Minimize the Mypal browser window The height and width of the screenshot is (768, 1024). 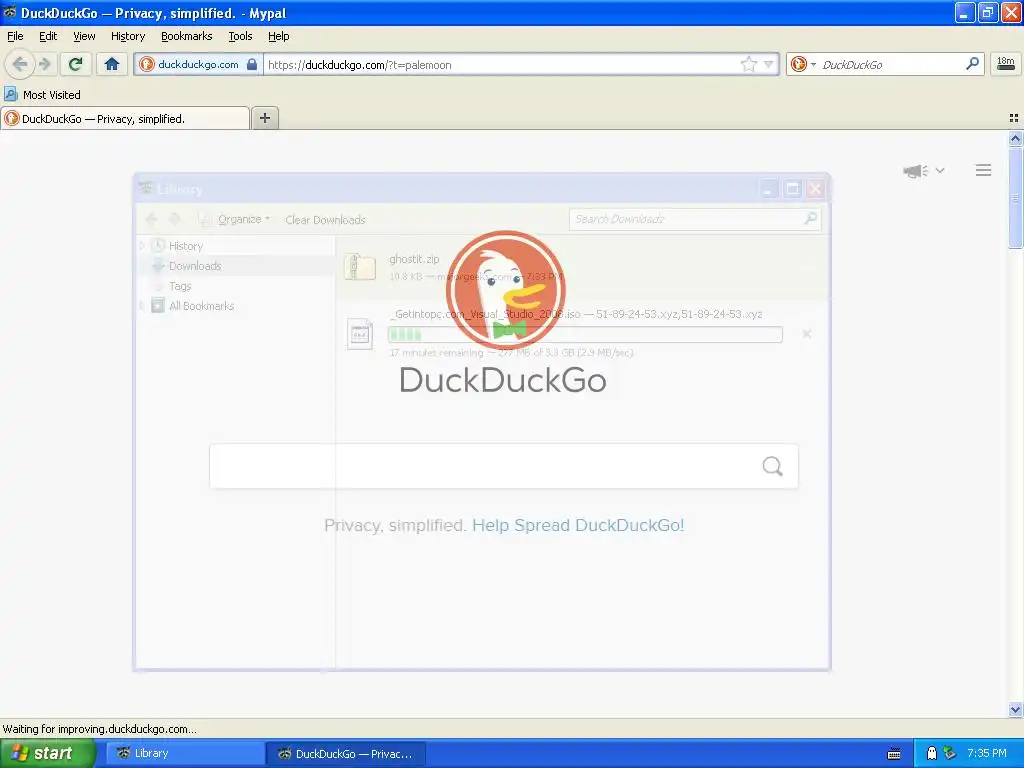click(x=965, y=12)
